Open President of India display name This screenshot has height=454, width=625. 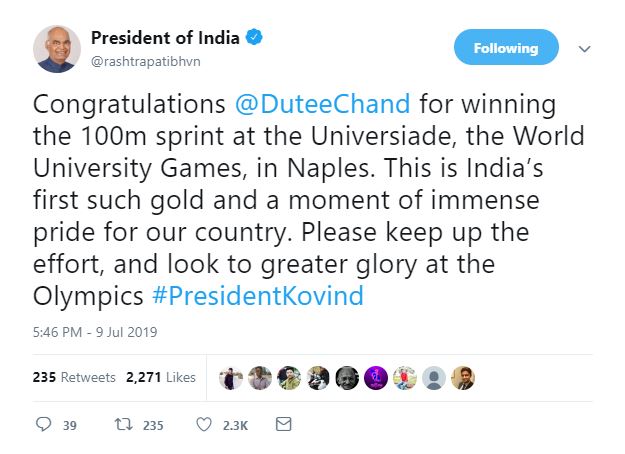165,39
